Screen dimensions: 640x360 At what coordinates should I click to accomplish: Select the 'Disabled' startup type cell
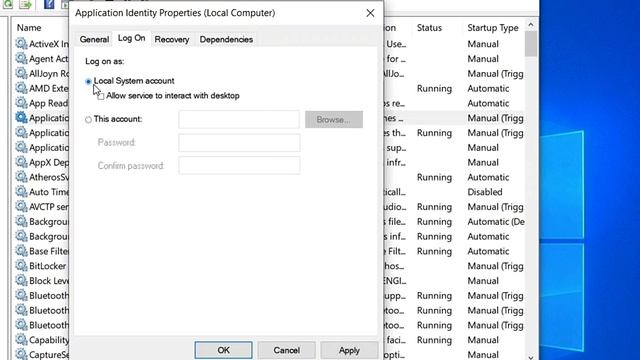click(x=485, y=192)
